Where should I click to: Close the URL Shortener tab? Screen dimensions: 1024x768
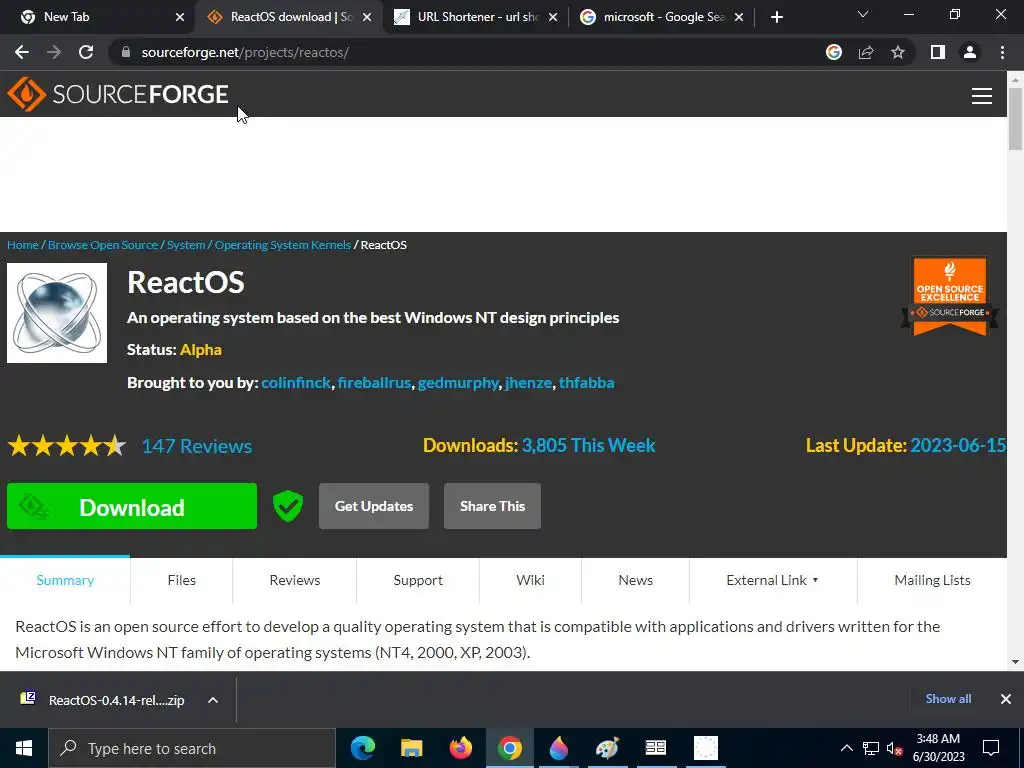(x=553, y=17)
